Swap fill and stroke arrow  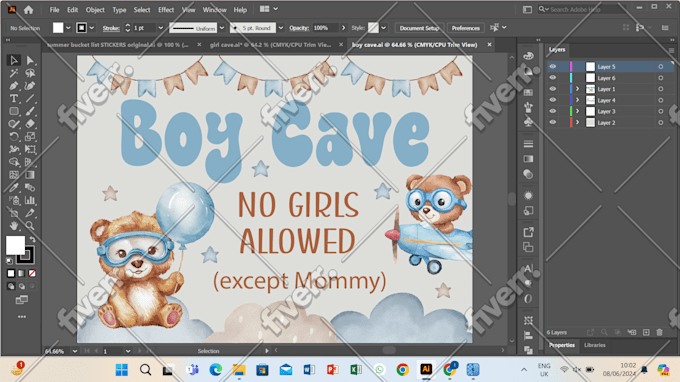(32, 239)
